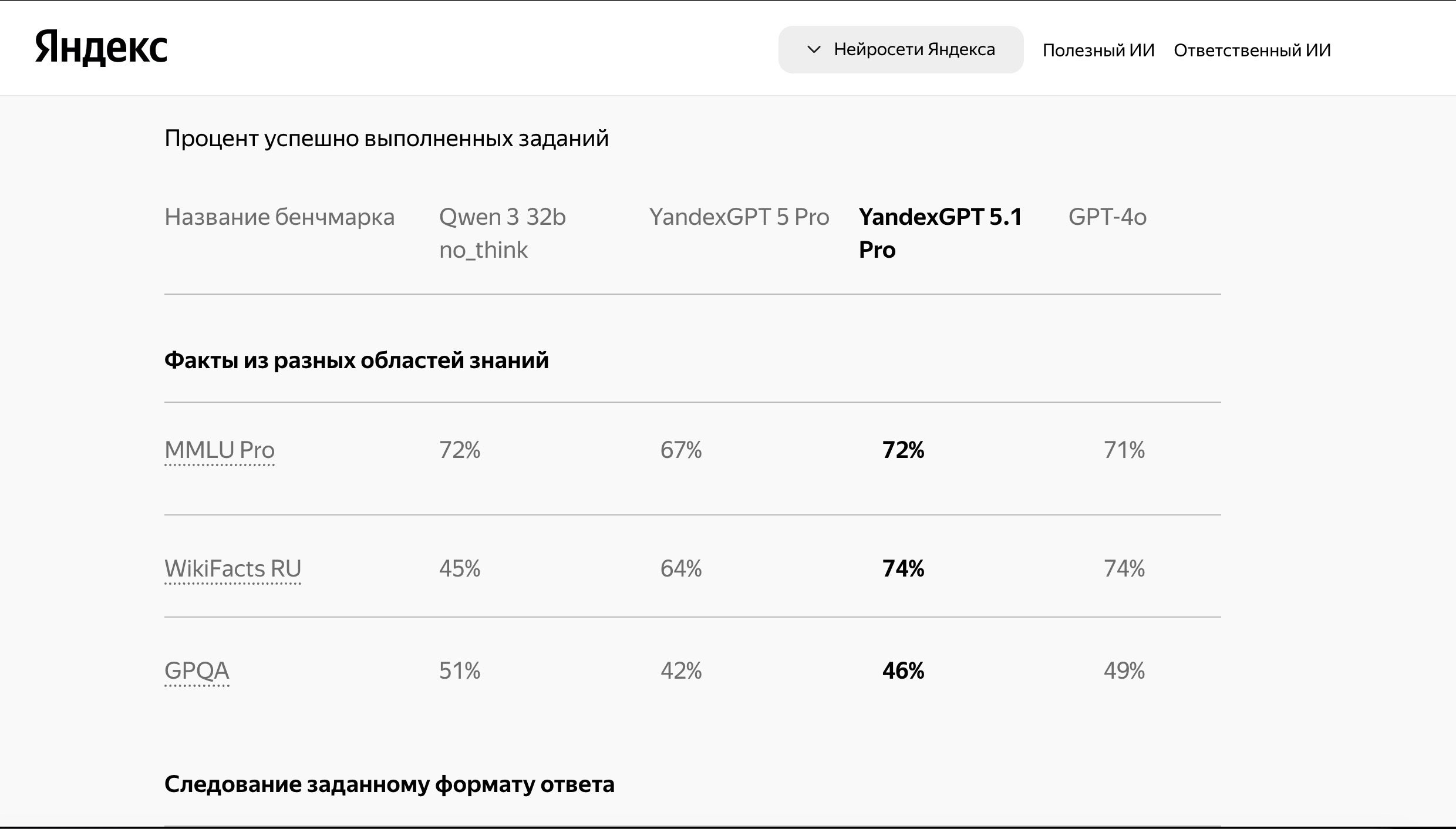
Task: Click GPT-4o's 49% GPQA score
Action: (1124, 671)
